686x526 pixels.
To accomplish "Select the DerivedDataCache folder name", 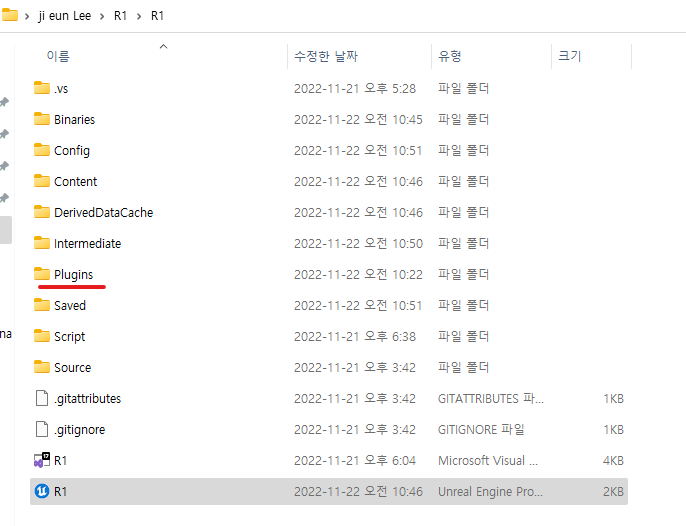I will (x=103, y=213).
